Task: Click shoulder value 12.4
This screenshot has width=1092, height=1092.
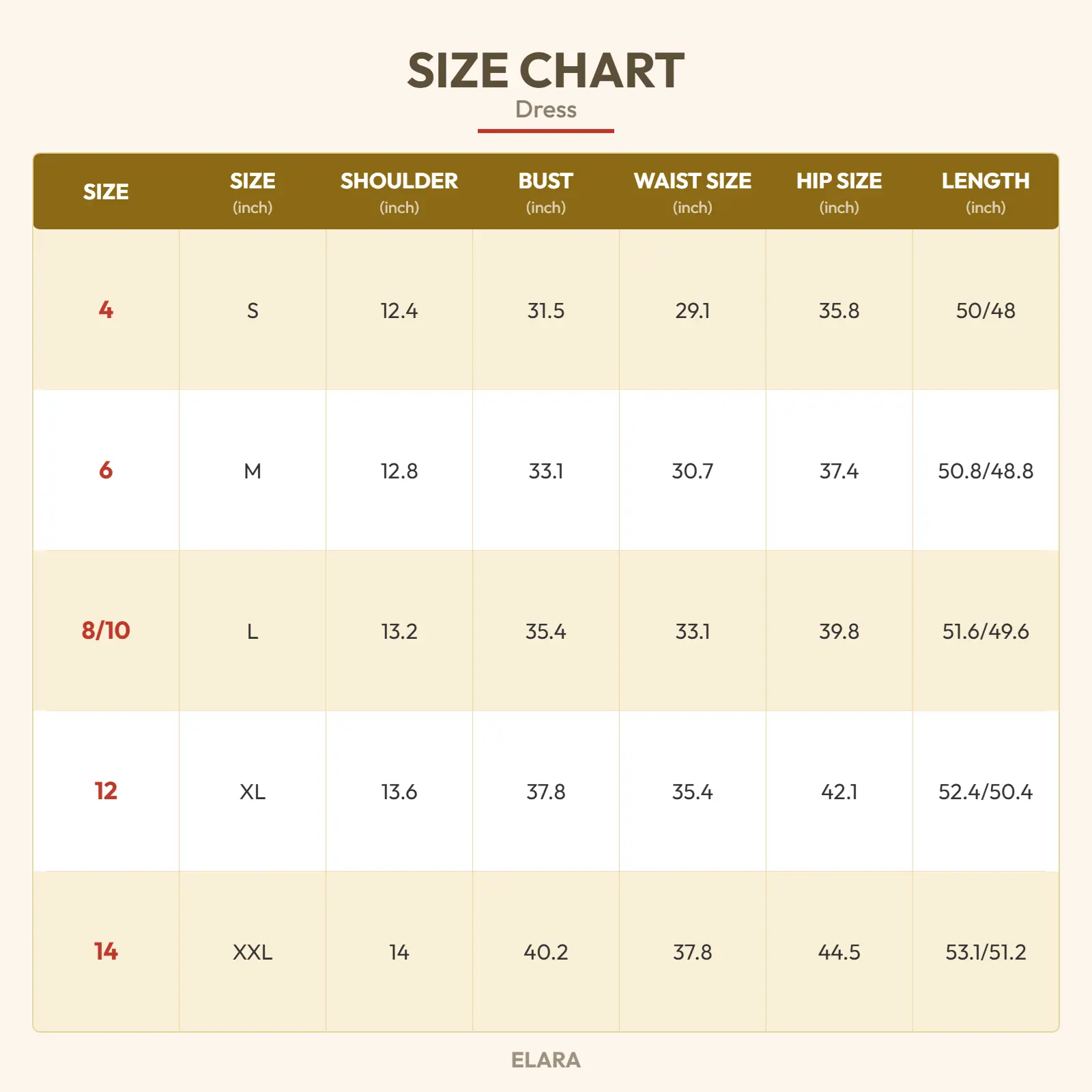Action: tap(399, 311)
